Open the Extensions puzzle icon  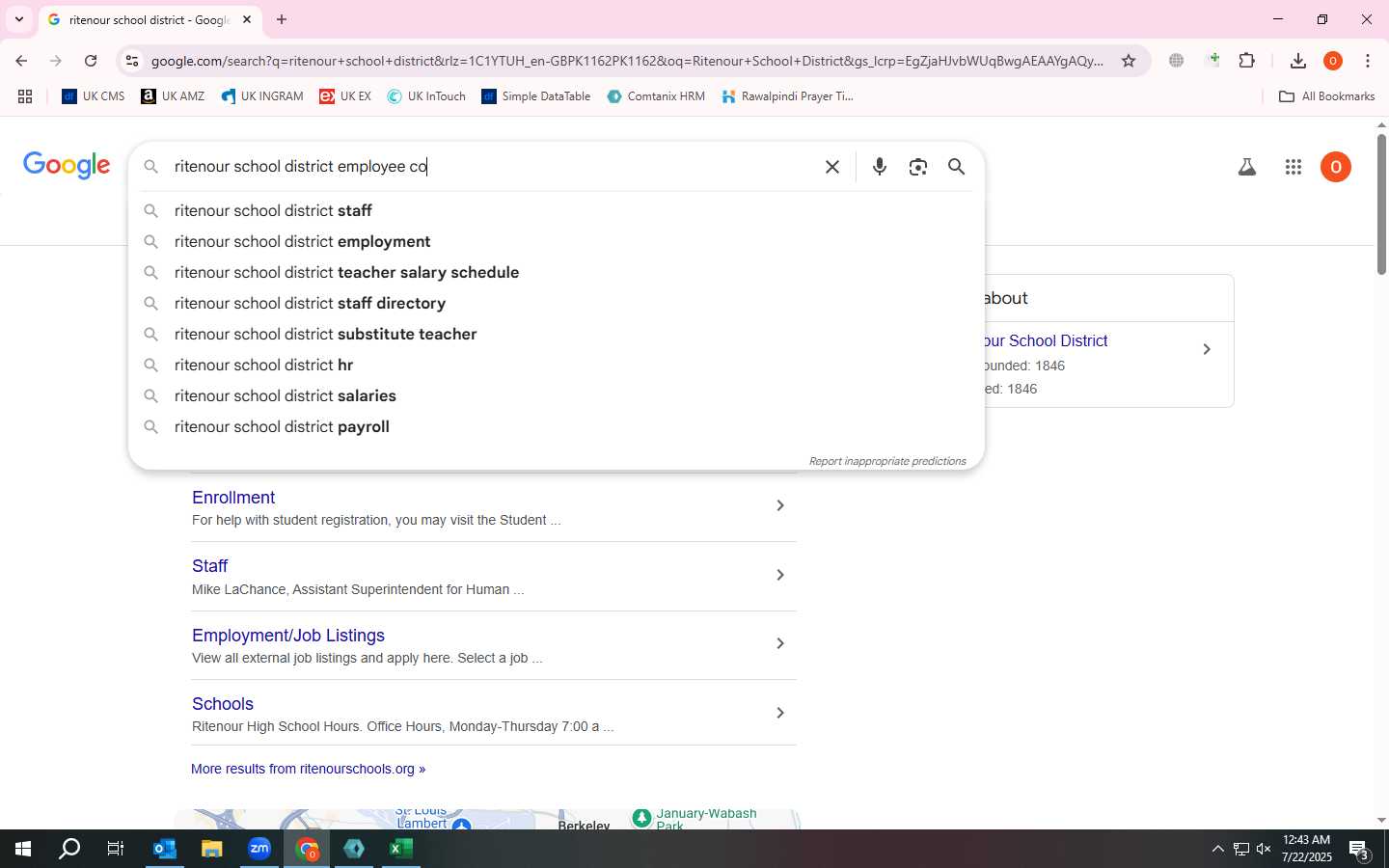click(x=1246, y=61)
